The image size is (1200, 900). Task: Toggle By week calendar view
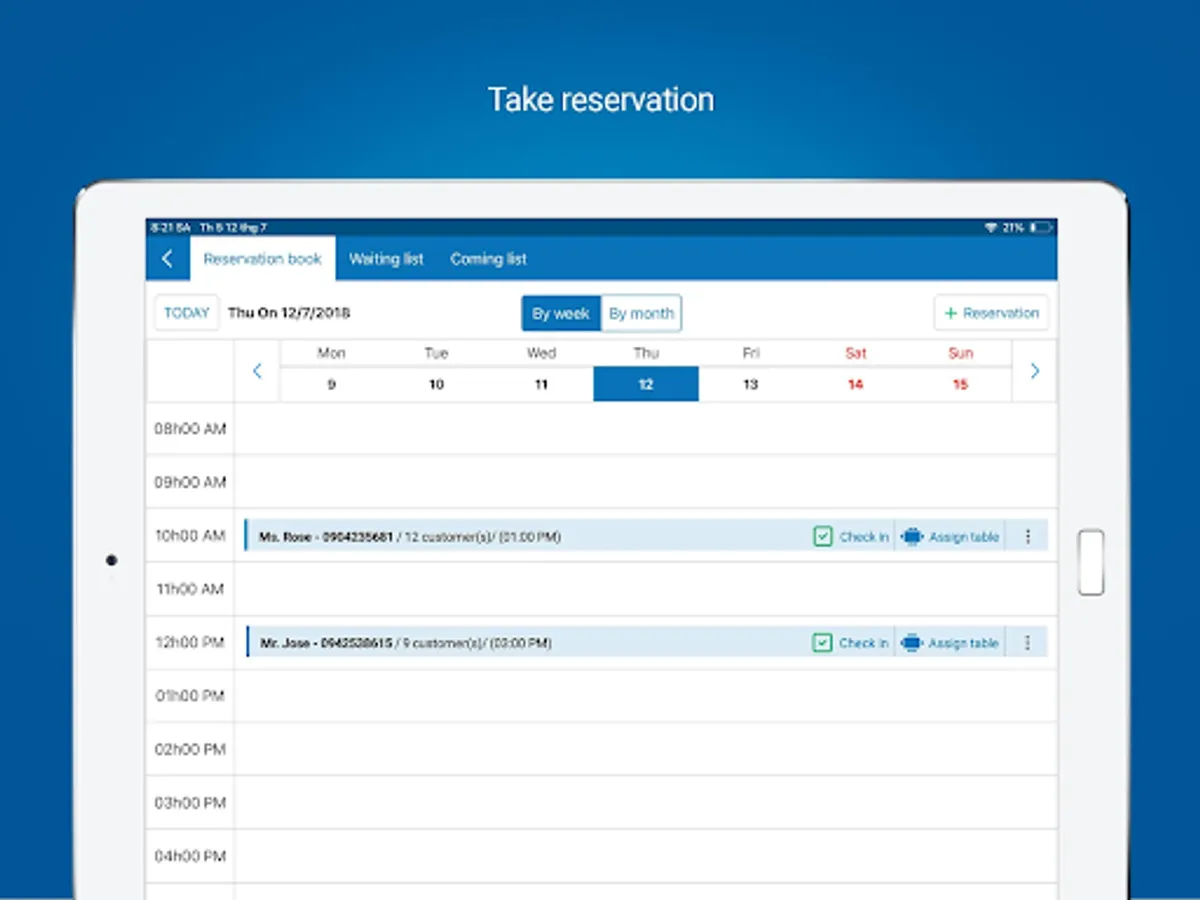(x=560, y=313)
